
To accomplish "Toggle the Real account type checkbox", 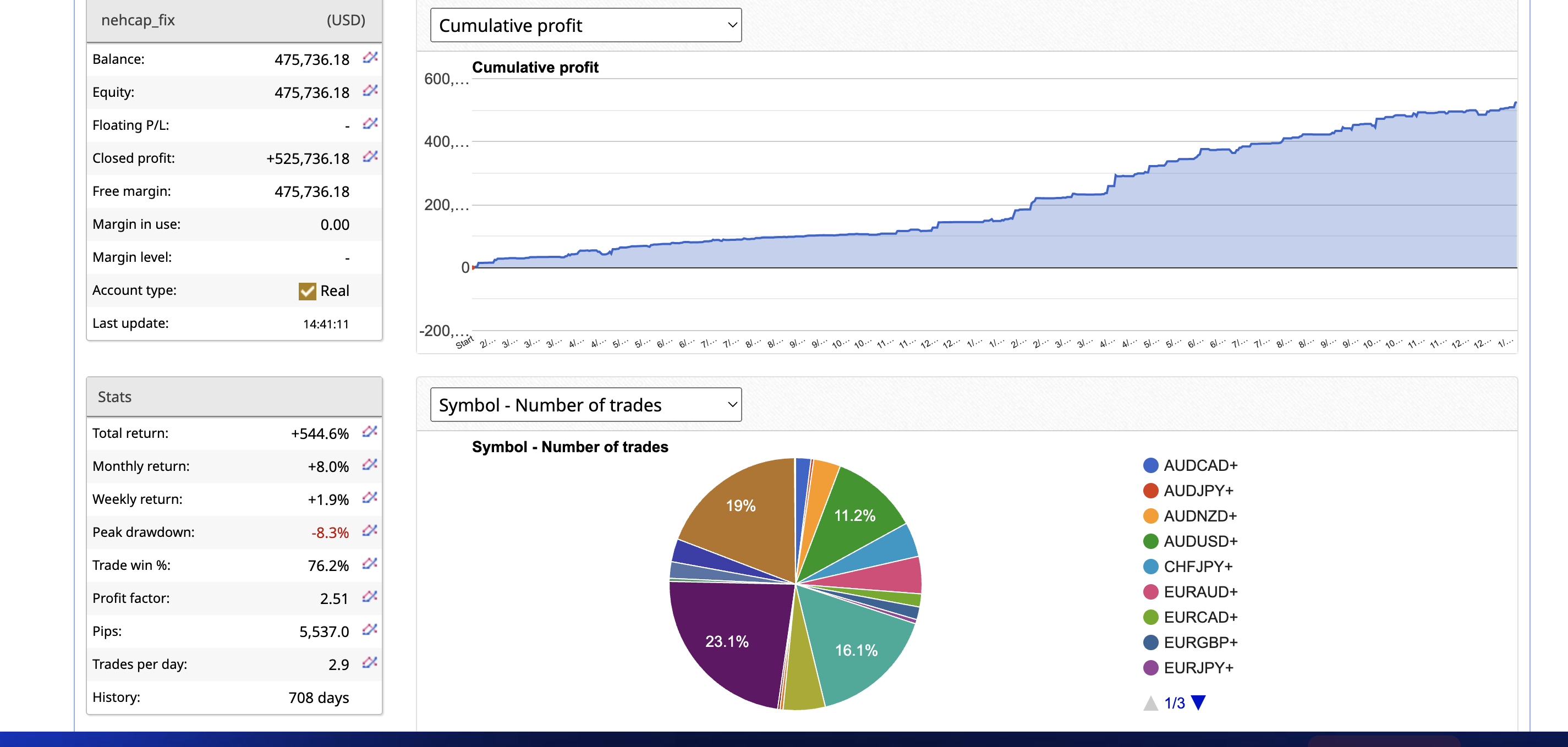I will coord(308,291).
